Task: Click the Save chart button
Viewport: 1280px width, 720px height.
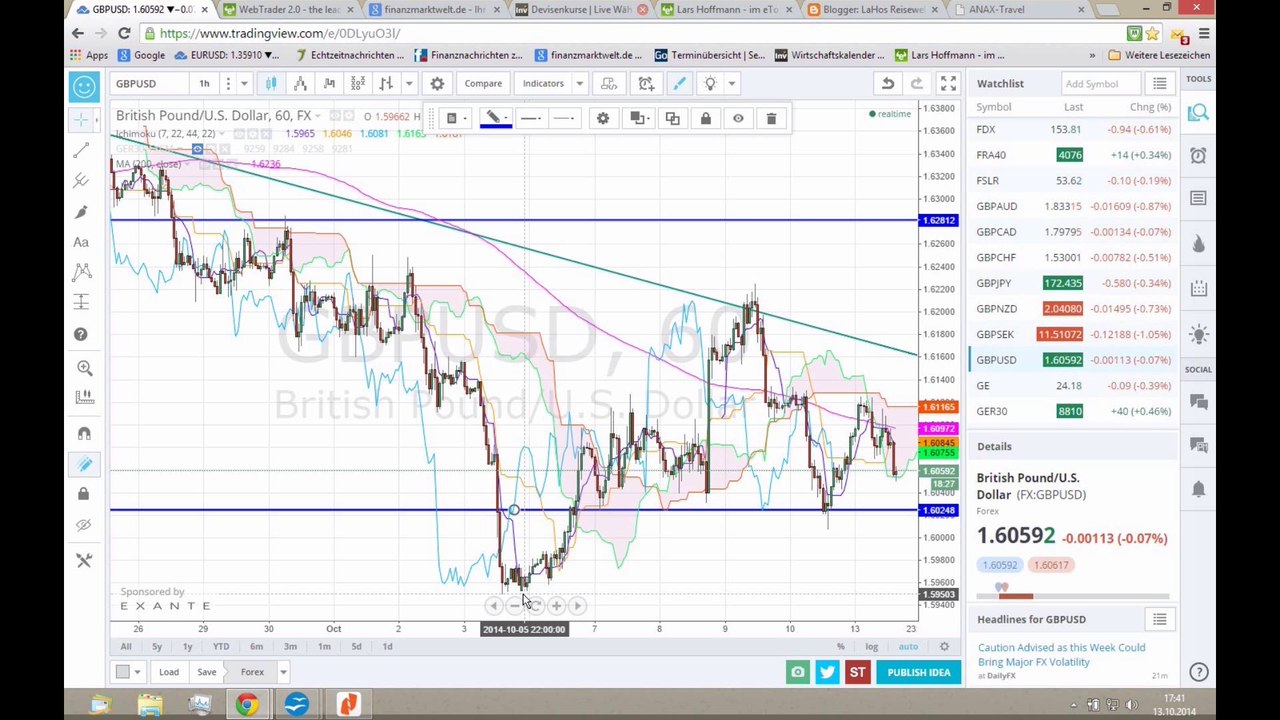Action: [206, 672]
